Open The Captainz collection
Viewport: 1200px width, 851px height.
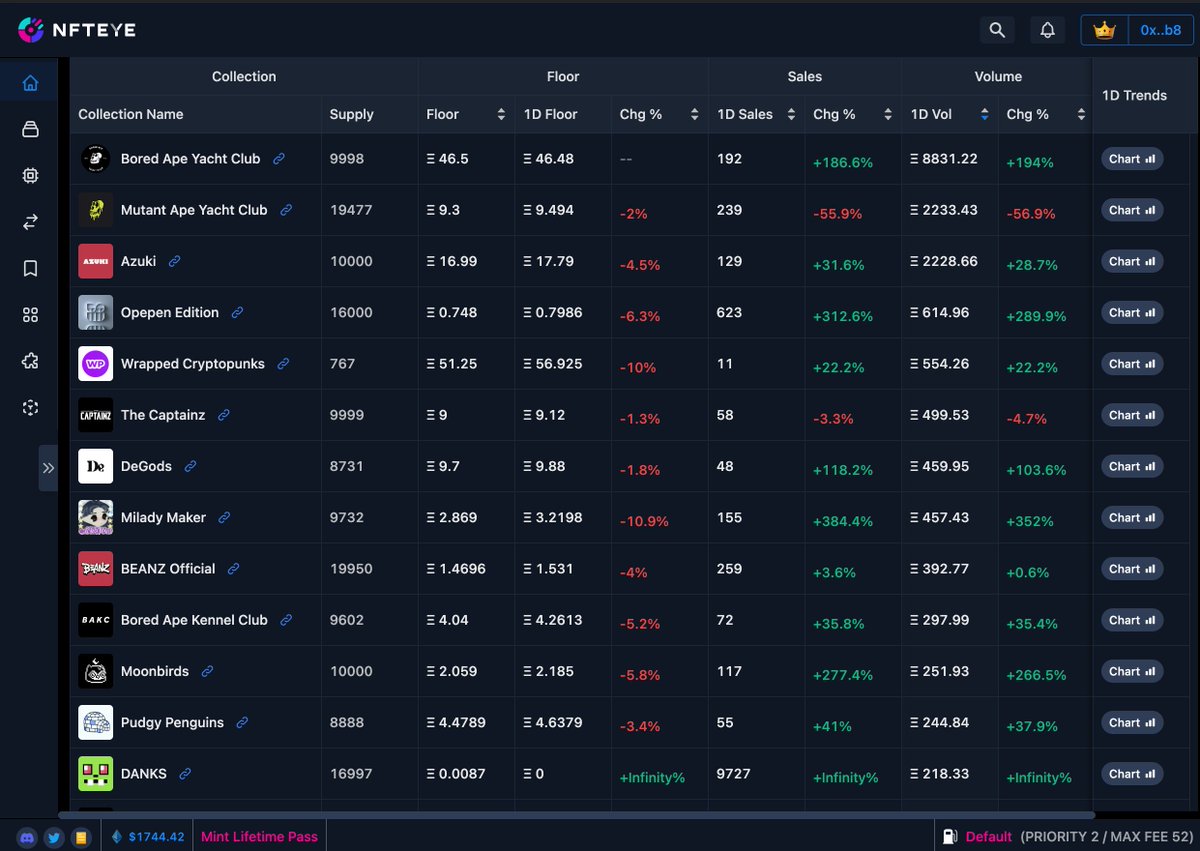tap(163, 415)
